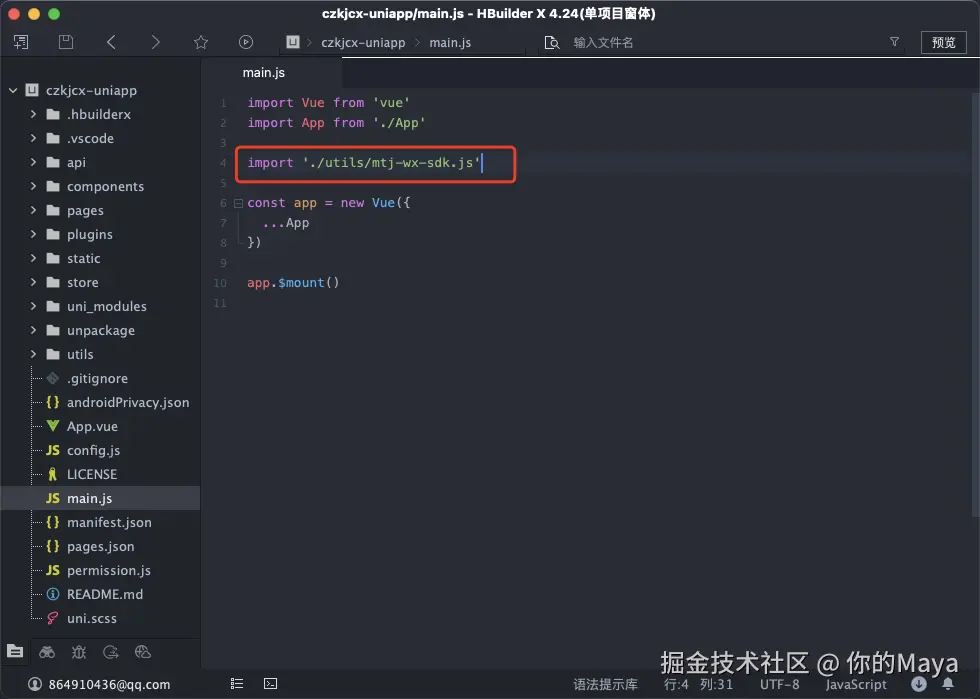
Task: Expand the plugins folder
Action: (x=33, y=234)
